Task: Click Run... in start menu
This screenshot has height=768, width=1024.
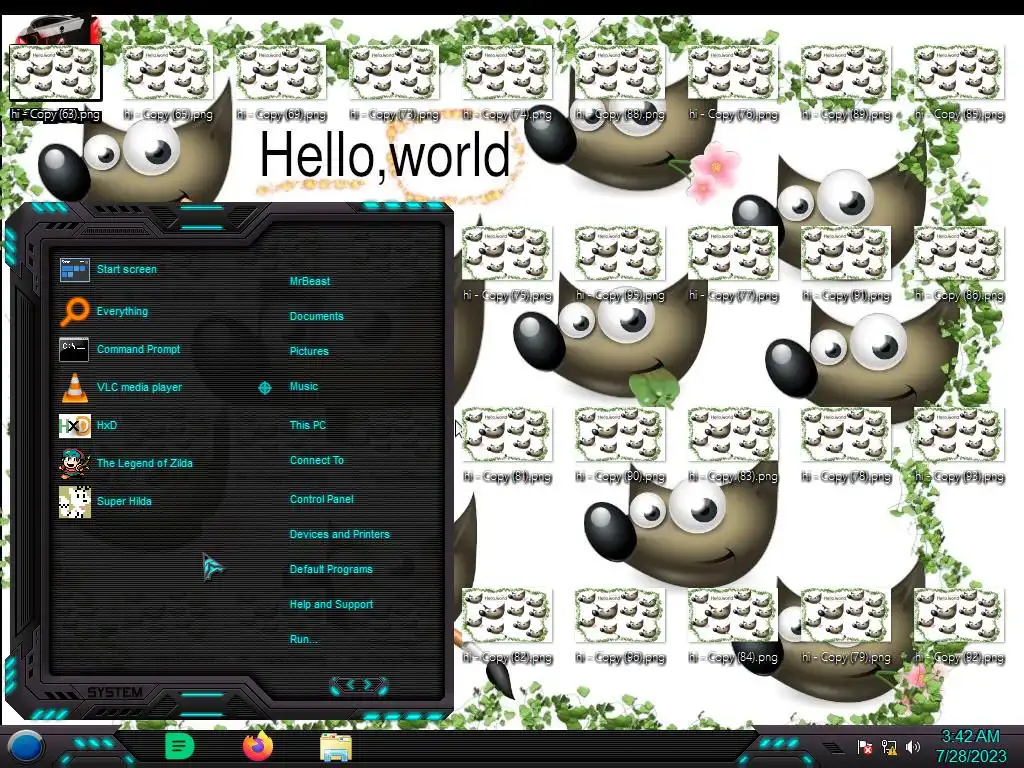Action: click(x=304, y=639)
